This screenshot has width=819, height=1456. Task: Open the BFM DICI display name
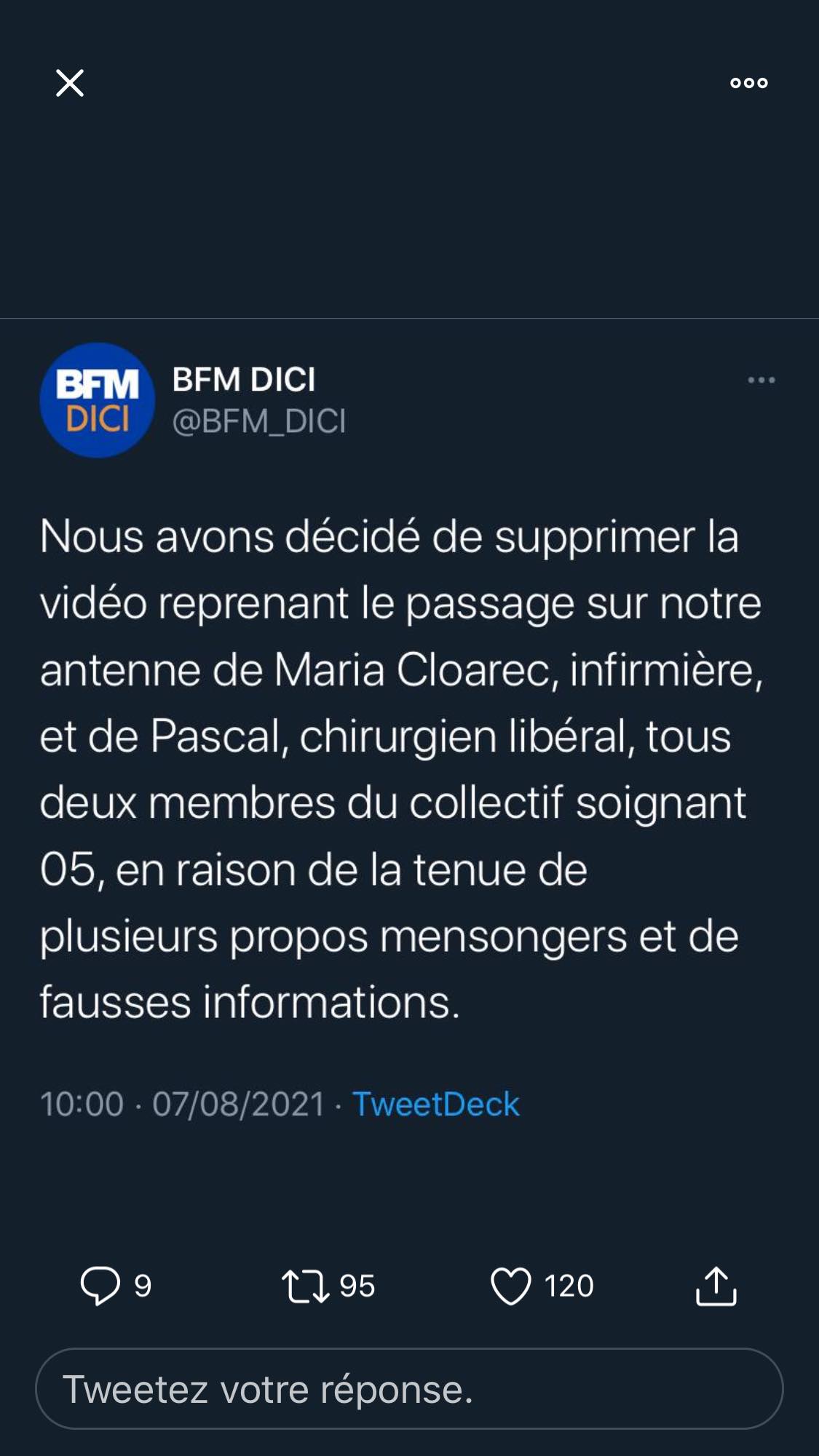[244, 379]
